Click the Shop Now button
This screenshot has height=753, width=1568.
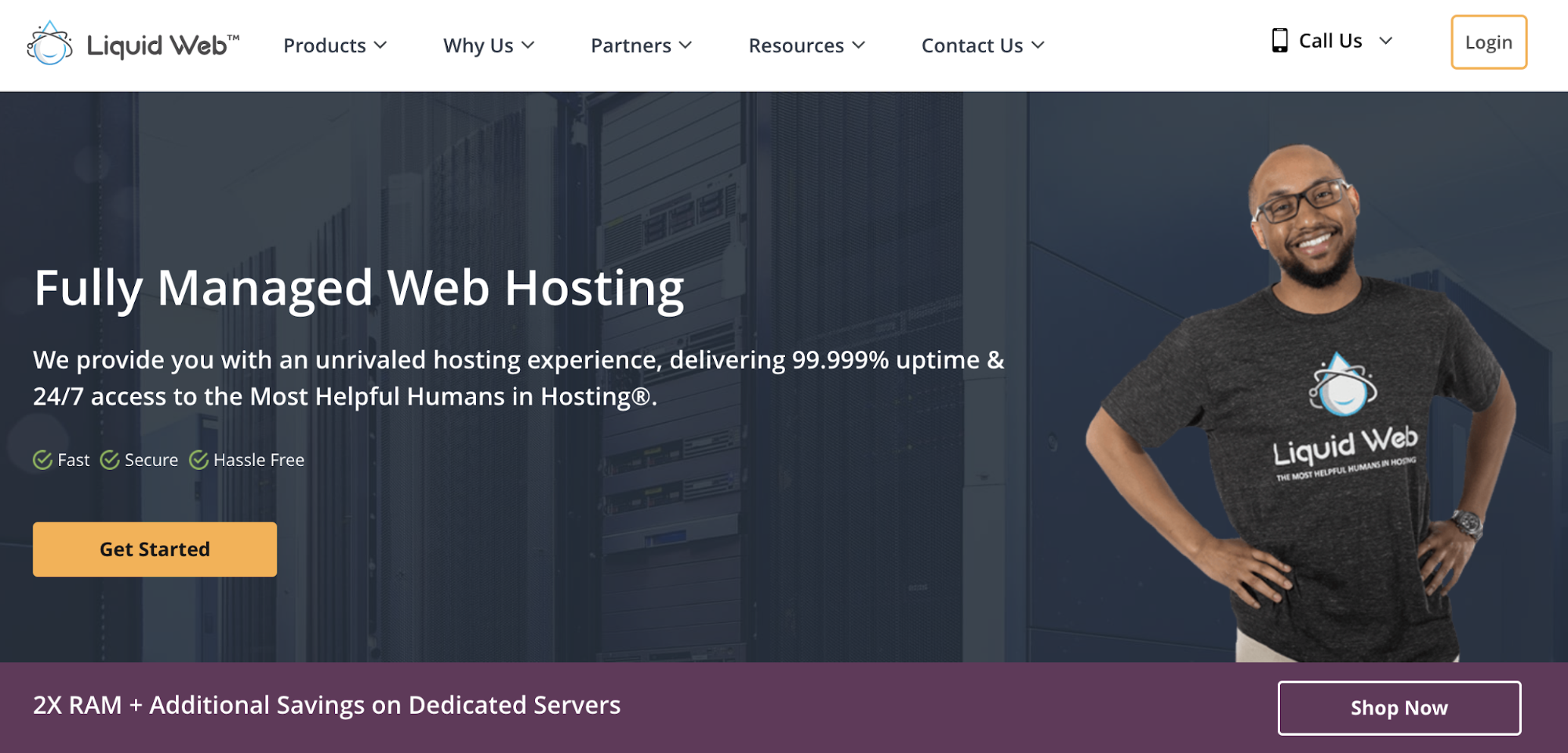point(1399,708)
